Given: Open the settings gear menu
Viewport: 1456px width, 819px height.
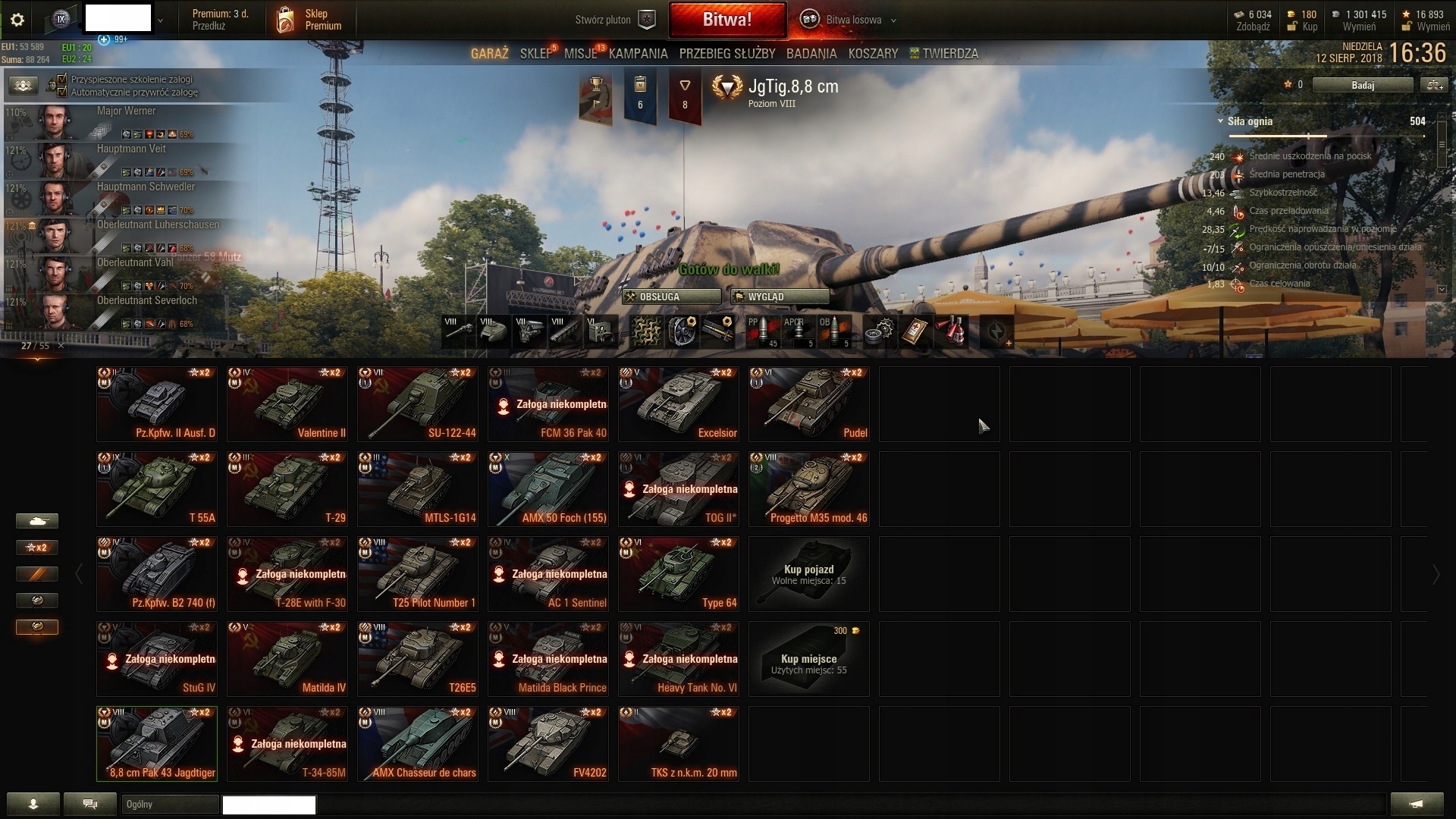Looking at the screenshot, I should tap(17, 20).
